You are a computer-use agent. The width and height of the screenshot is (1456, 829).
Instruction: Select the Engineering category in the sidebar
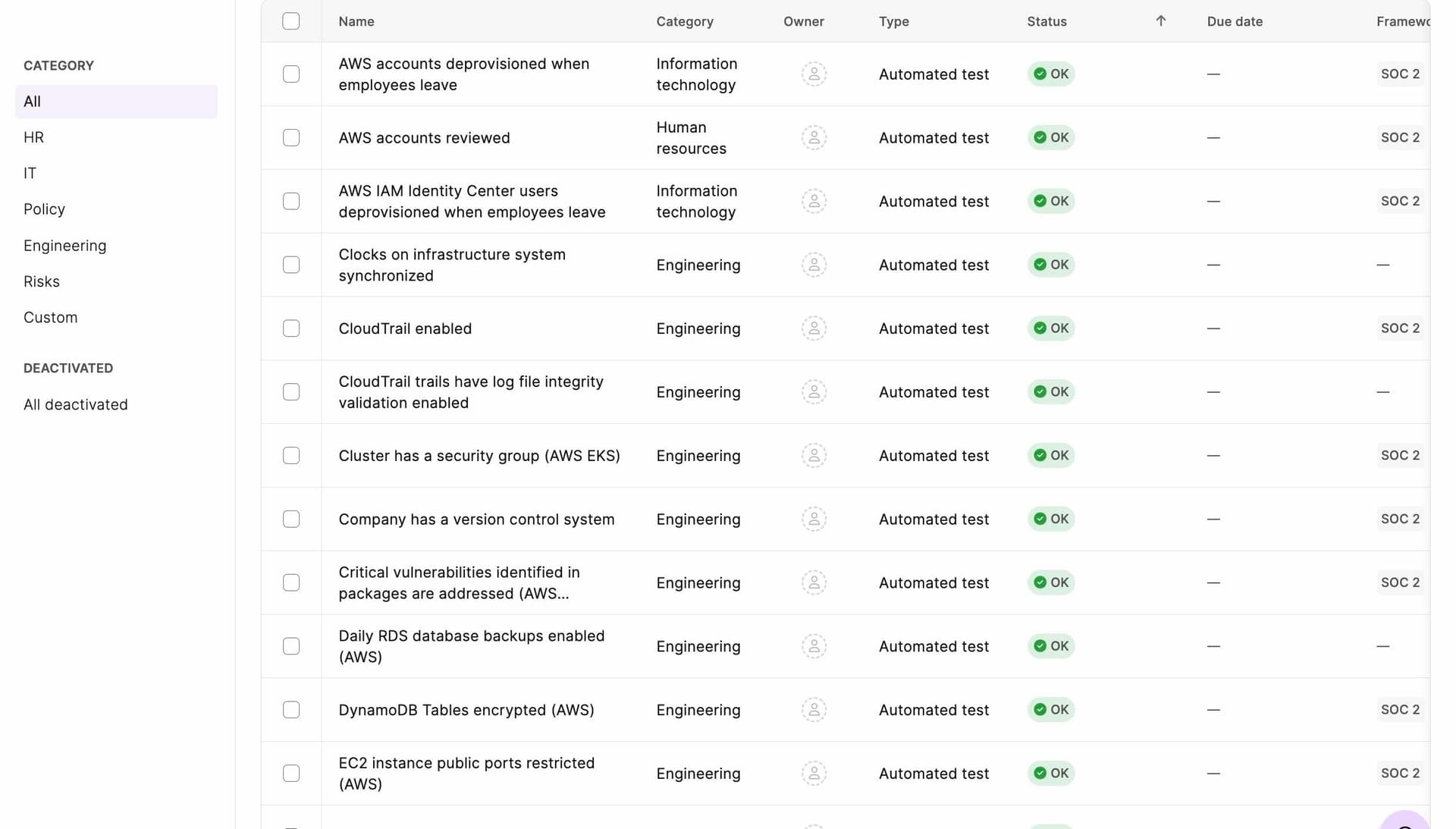(x=65, y=245)
